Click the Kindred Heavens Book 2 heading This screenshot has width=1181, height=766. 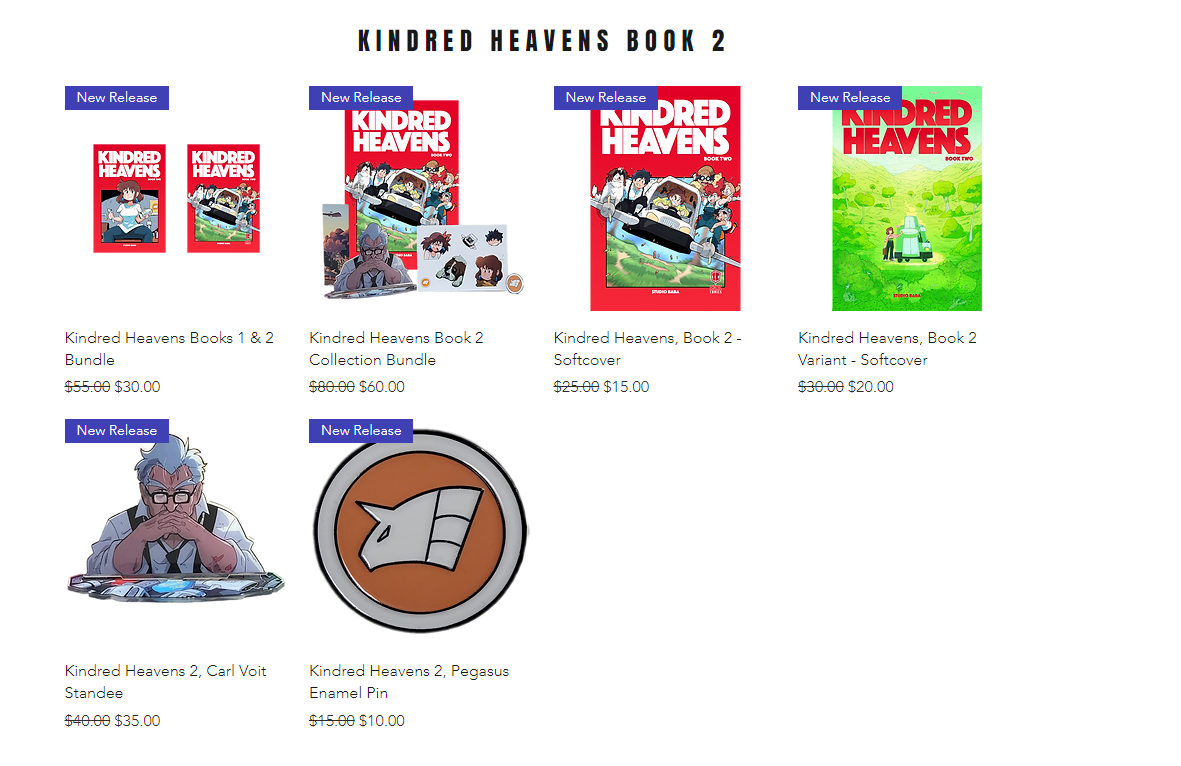(542, 41)
